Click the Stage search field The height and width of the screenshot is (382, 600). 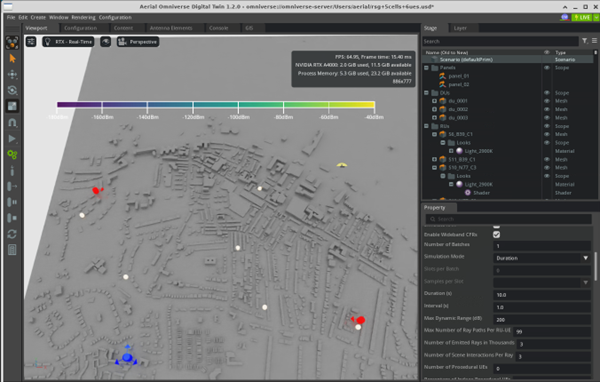coord(501,41)
